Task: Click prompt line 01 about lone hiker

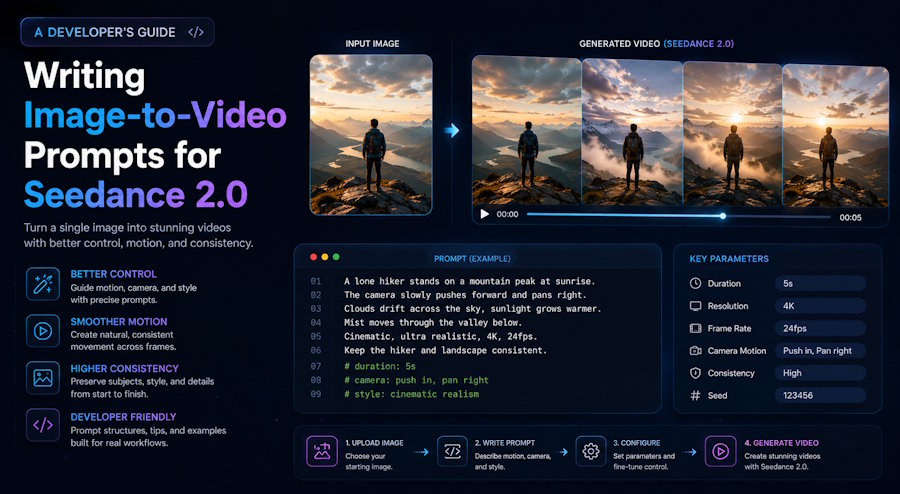Action: (470, 281)
